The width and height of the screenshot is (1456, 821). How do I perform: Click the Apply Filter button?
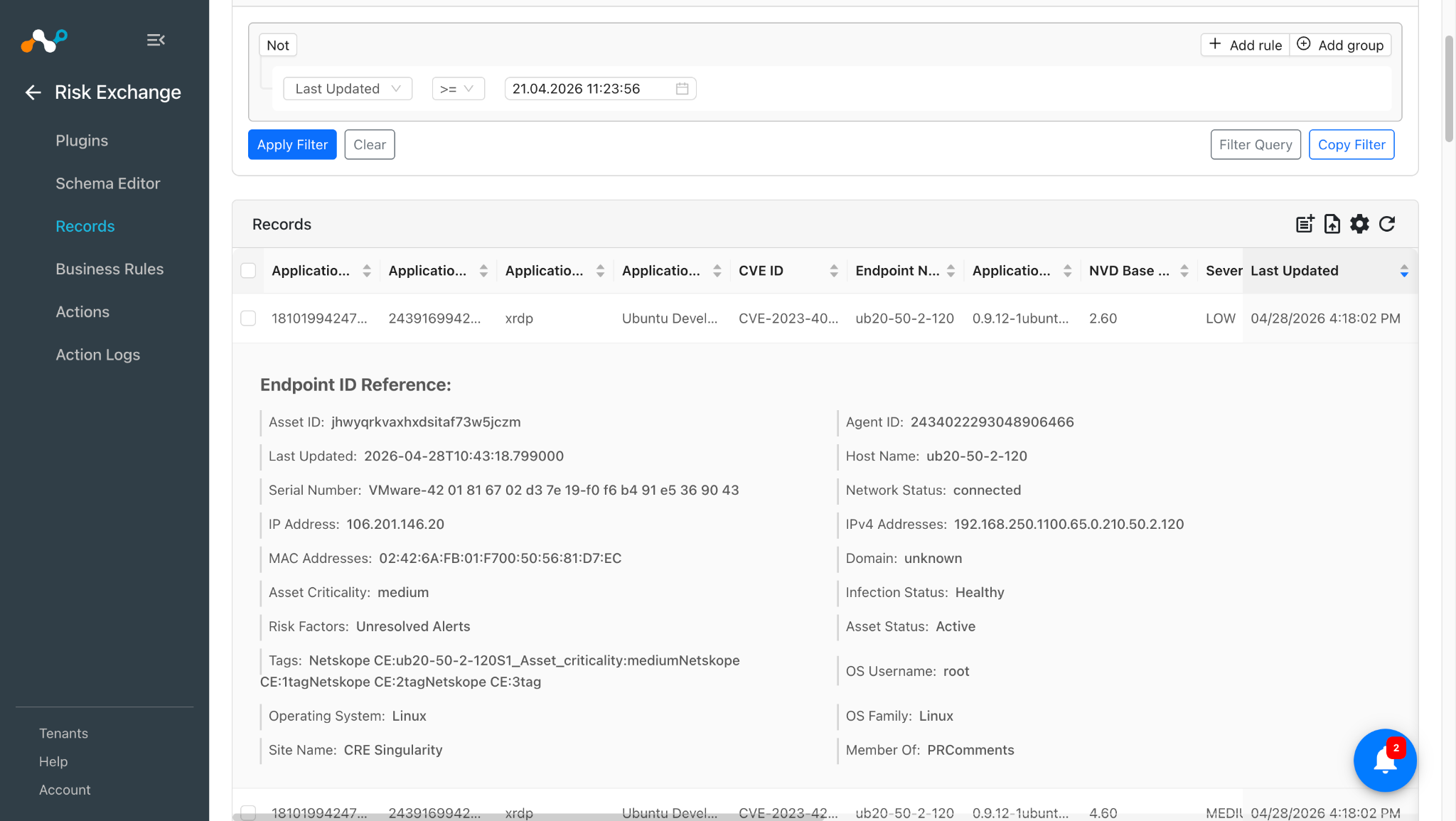(292, 144)
